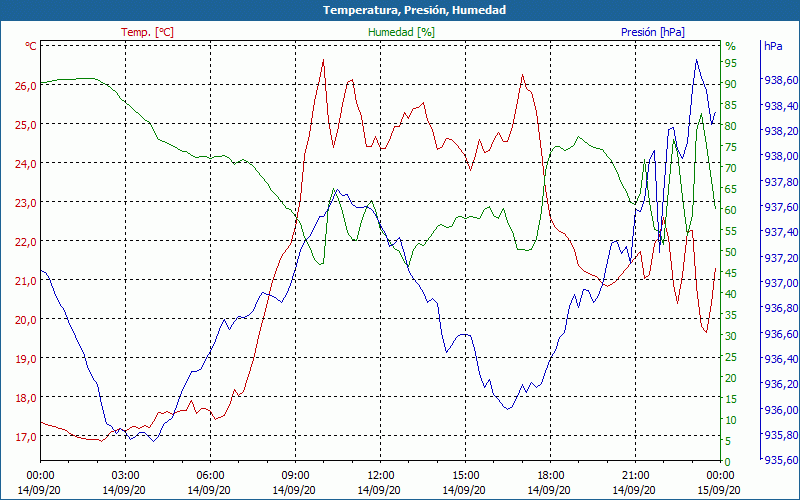Click the 21,0 temperature axis value
Image resolution: width=800 pixels, height=500 pixels.
(26, 281)
